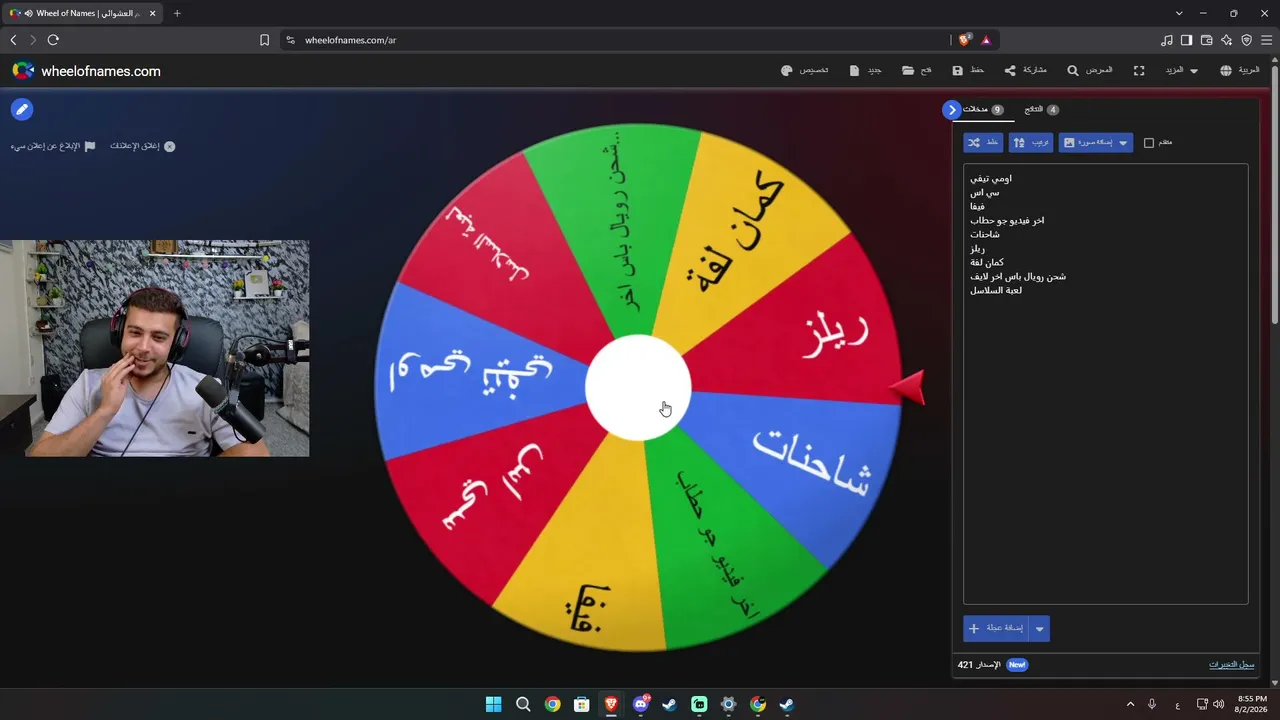
Task: Show hidden system tray icons
Action: (x=1131, y=704)
